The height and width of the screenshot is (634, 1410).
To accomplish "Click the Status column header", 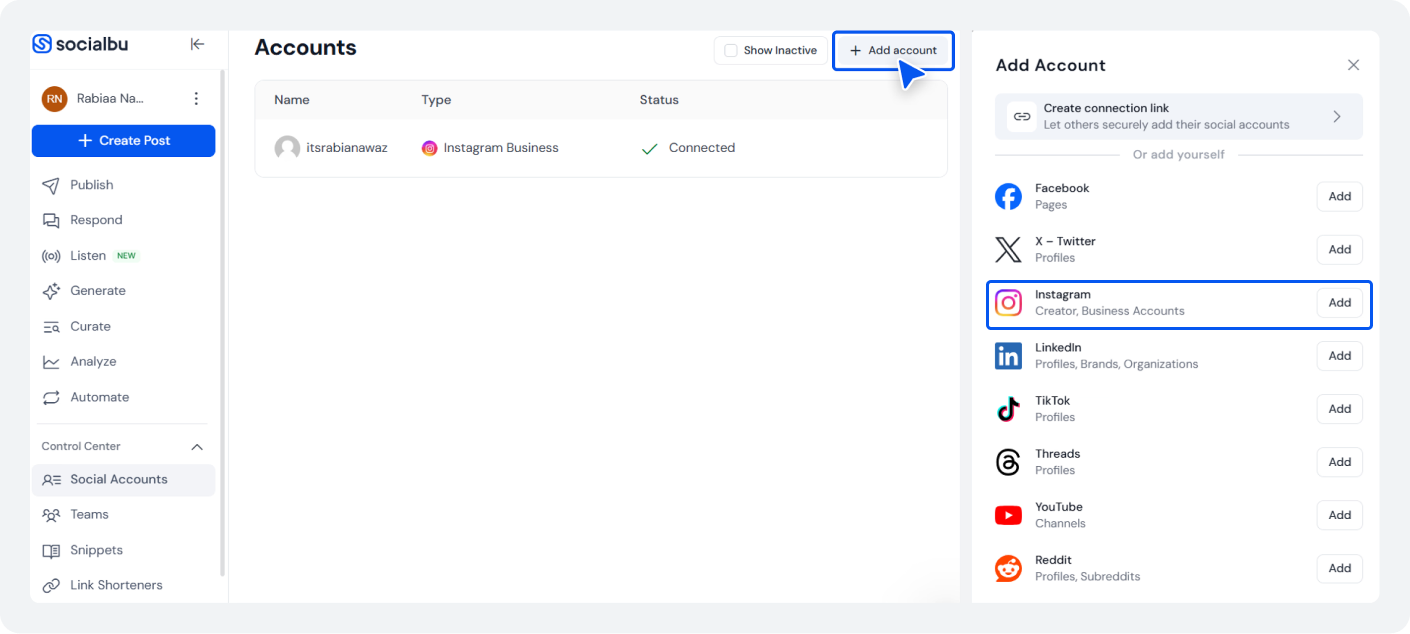I will pos(659,100).
